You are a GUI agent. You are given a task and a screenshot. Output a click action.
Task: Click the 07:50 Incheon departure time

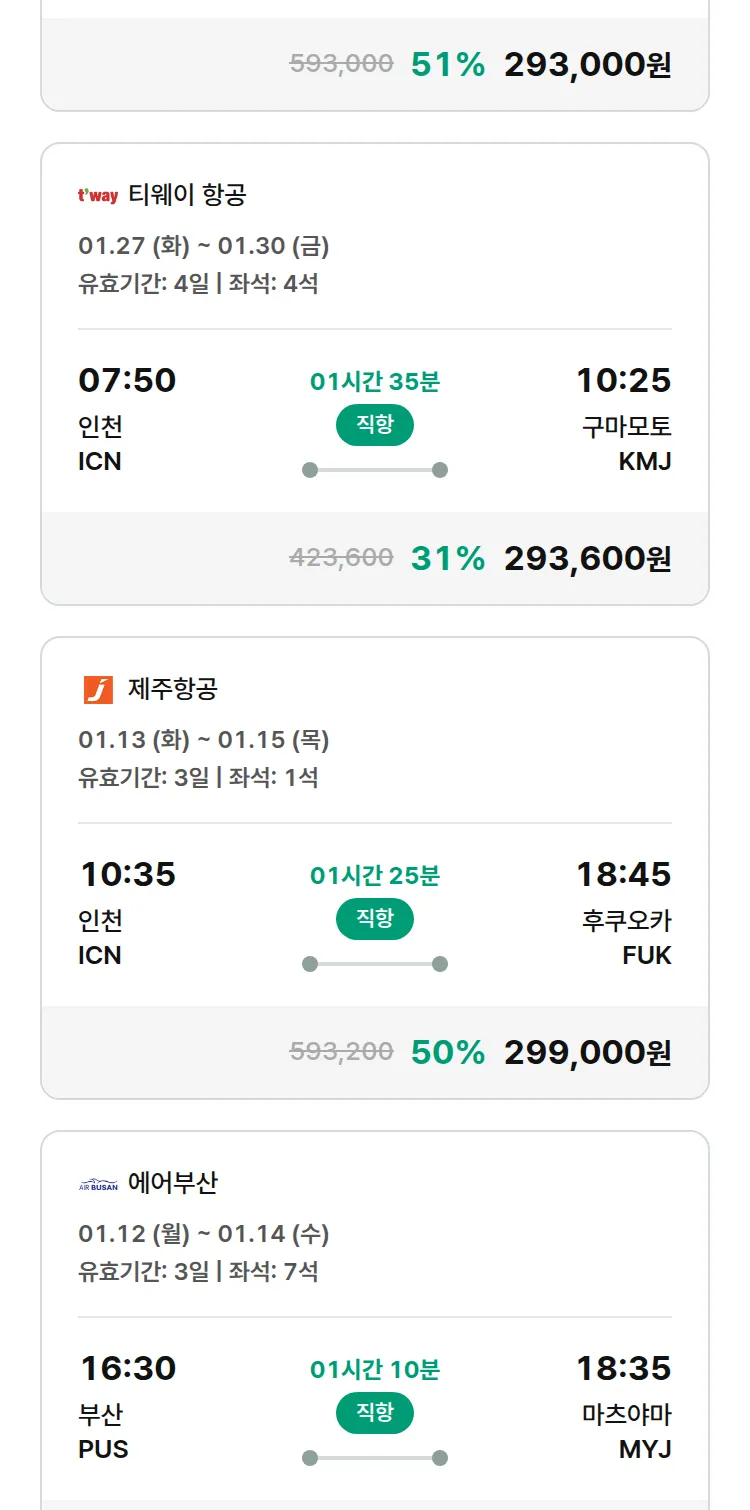point(127,380)
